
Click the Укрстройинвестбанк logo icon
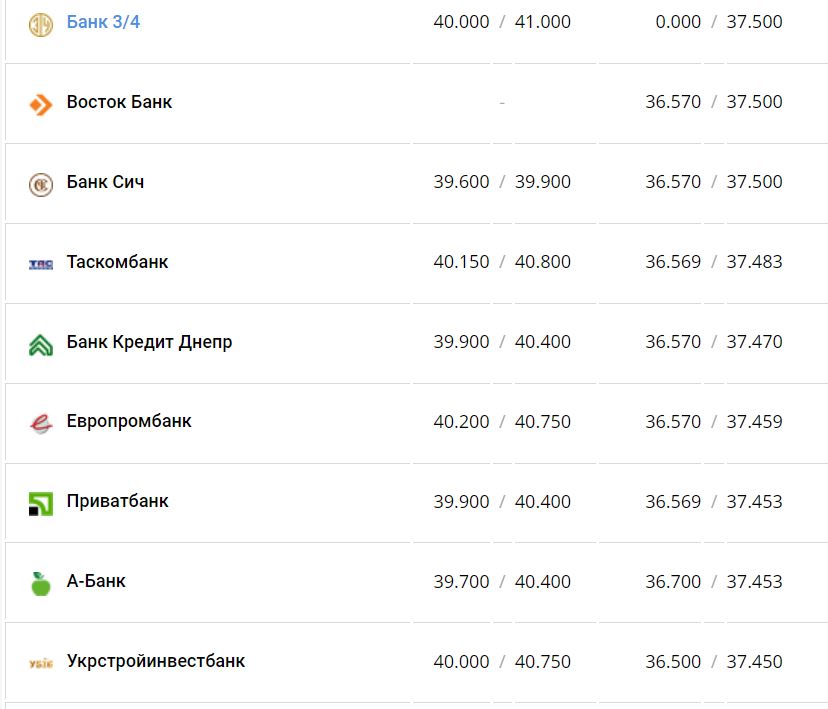[40, 663]
